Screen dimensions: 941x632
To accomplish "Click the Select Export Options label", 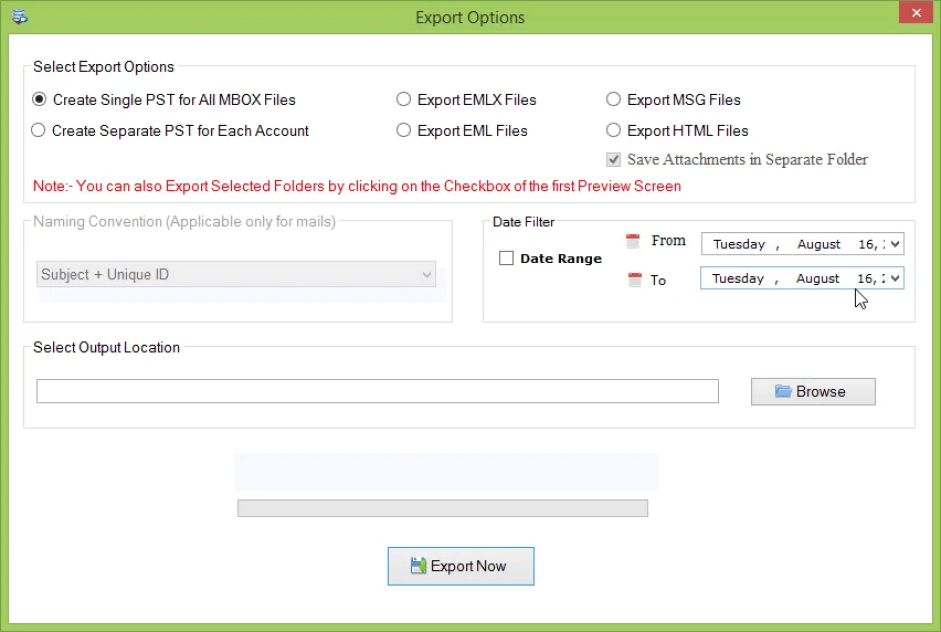I will point(103,67).
